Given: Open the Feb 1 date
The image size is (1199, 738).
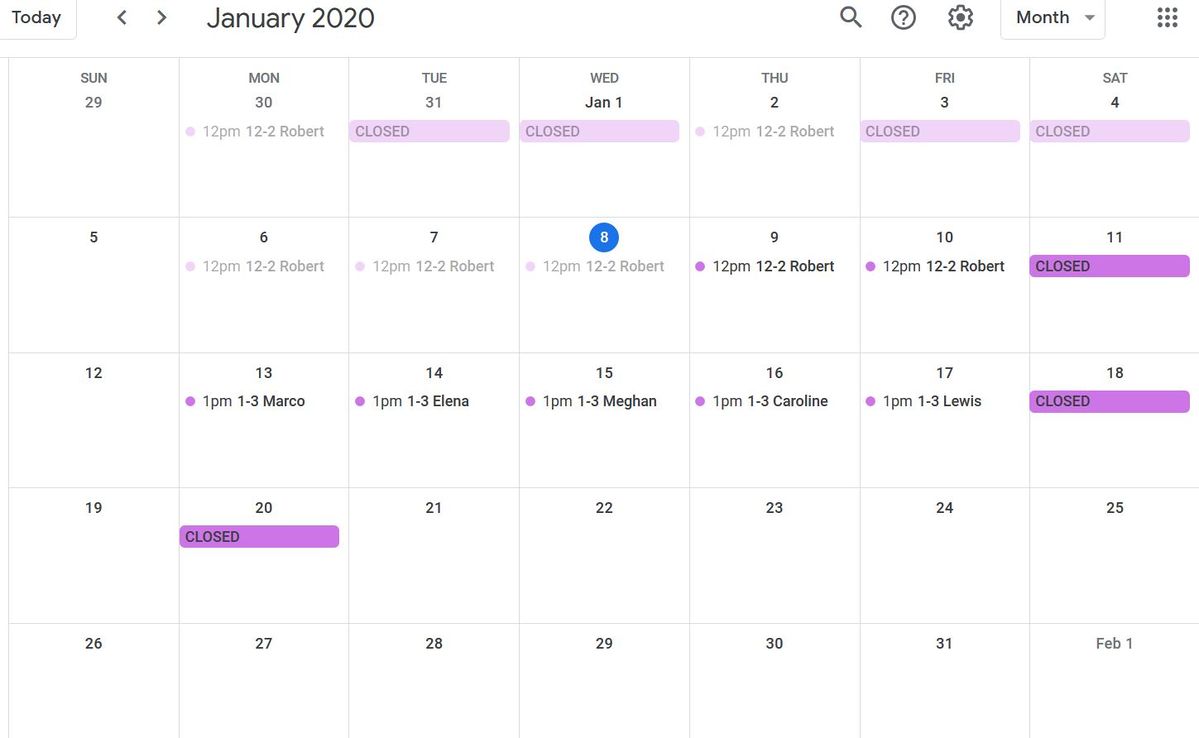Looking at the screenshot, I should click(x=1114, y=643).
